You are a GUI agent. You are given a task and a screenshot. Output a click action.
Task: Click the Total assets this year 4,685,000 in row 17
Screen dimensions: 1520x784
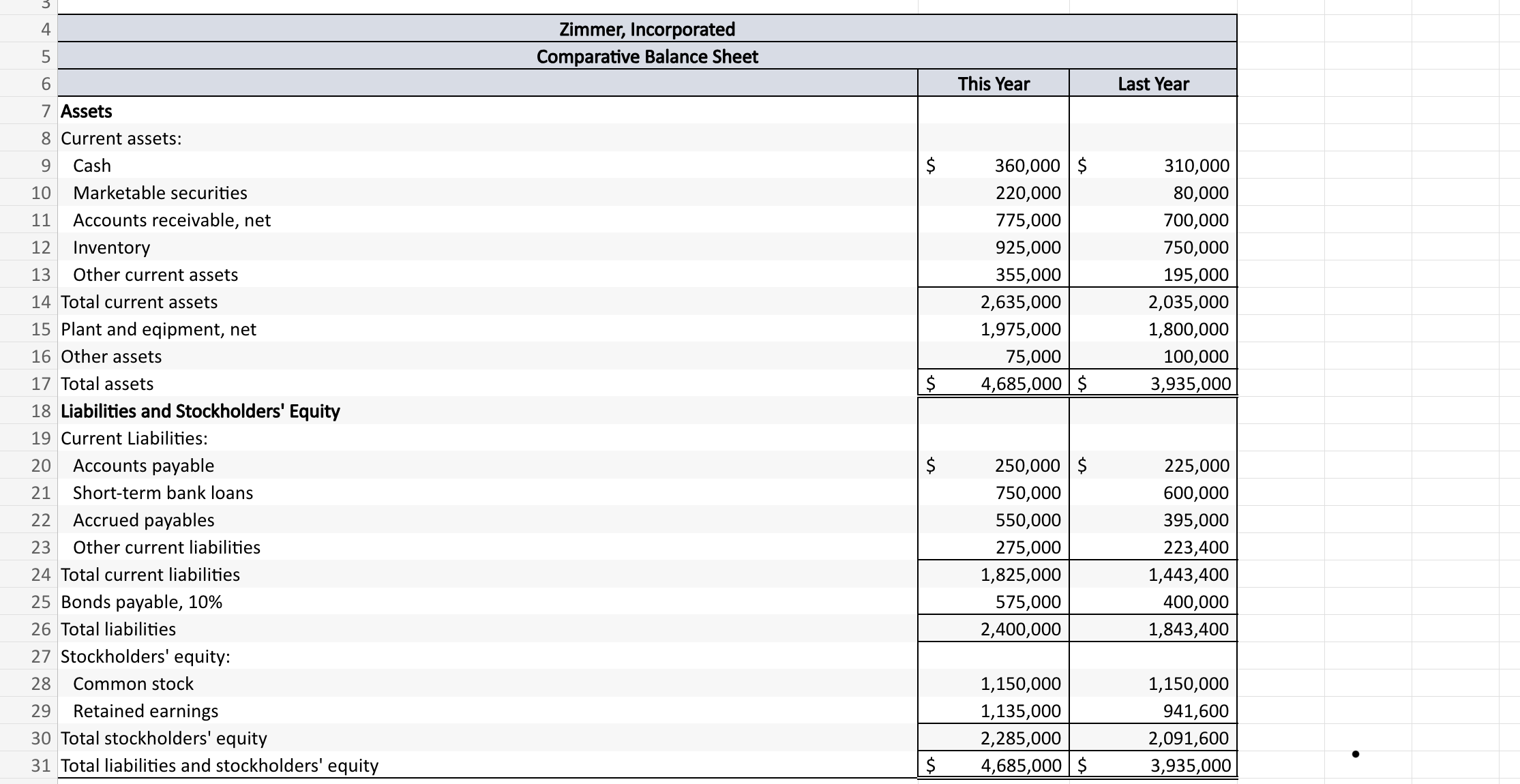click(x=1020, y=384)
